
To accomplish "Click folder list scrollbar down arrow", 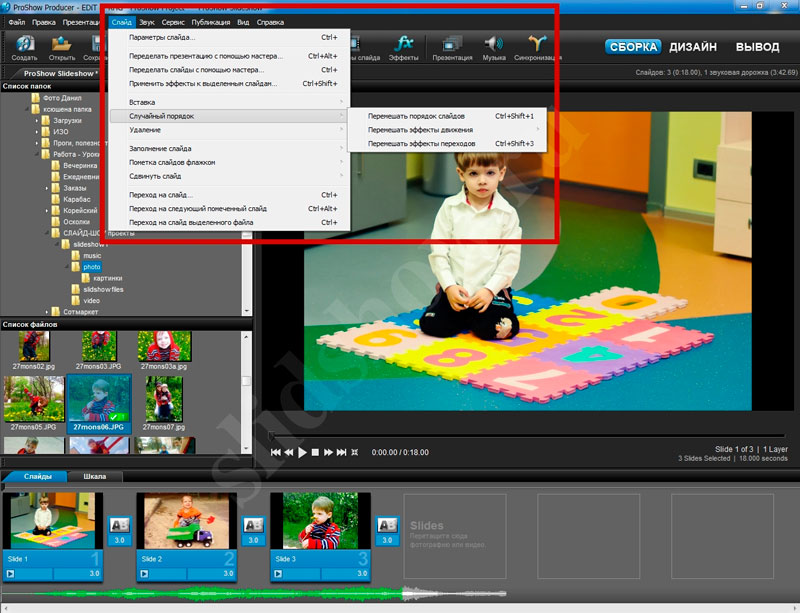I will tap(247, 311).
